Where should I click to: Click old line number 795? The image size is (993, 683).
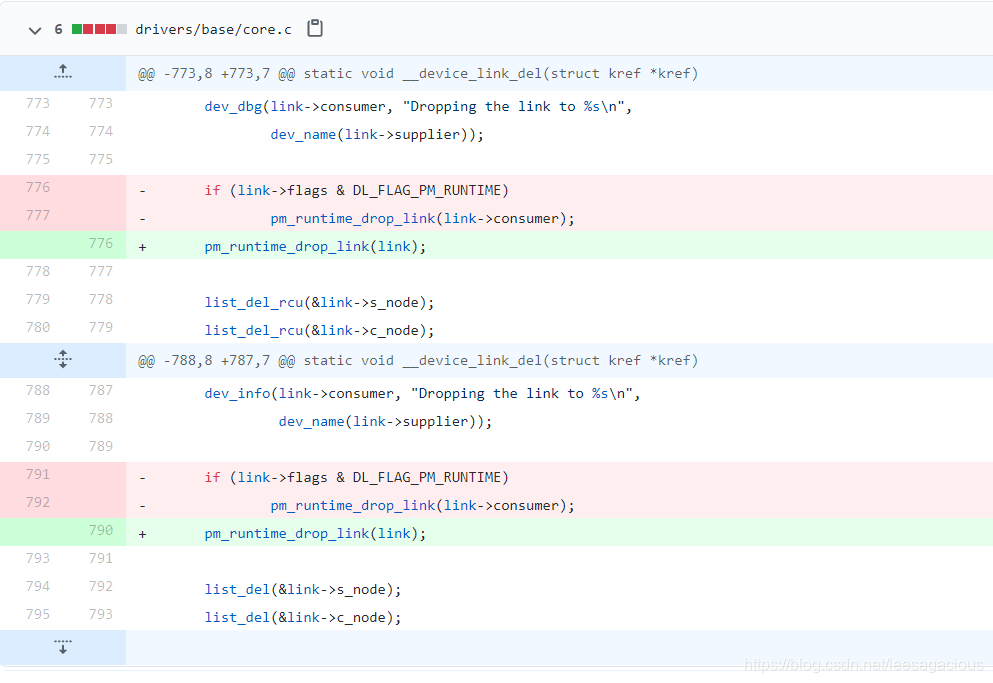[38, 614]
